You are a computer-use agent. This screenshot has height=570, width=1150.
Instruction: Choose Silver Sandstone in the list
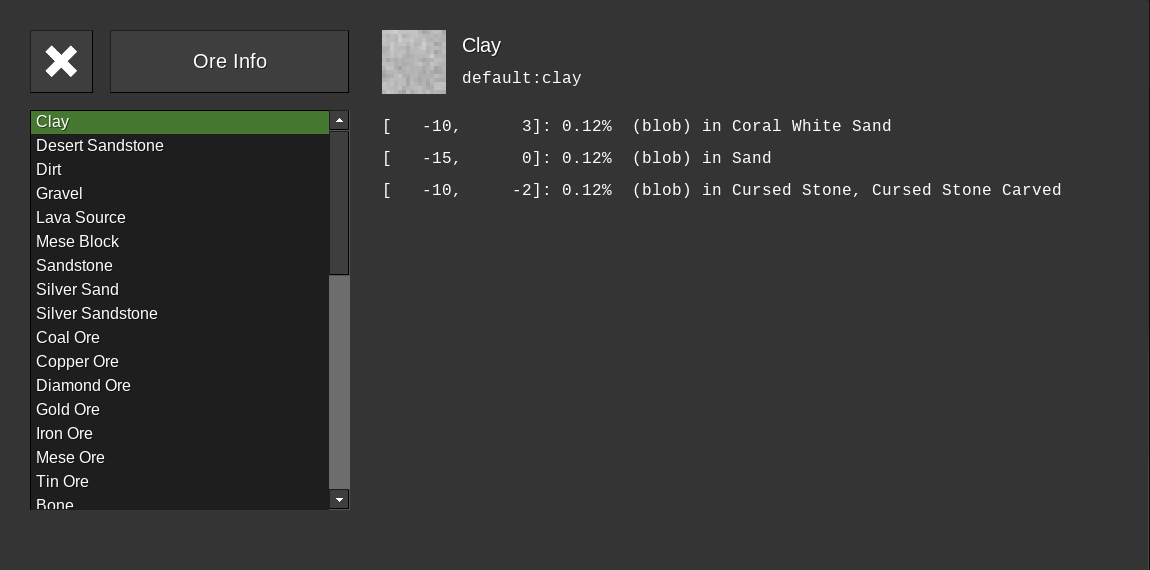pyautogui.click(x=97, y=314)
